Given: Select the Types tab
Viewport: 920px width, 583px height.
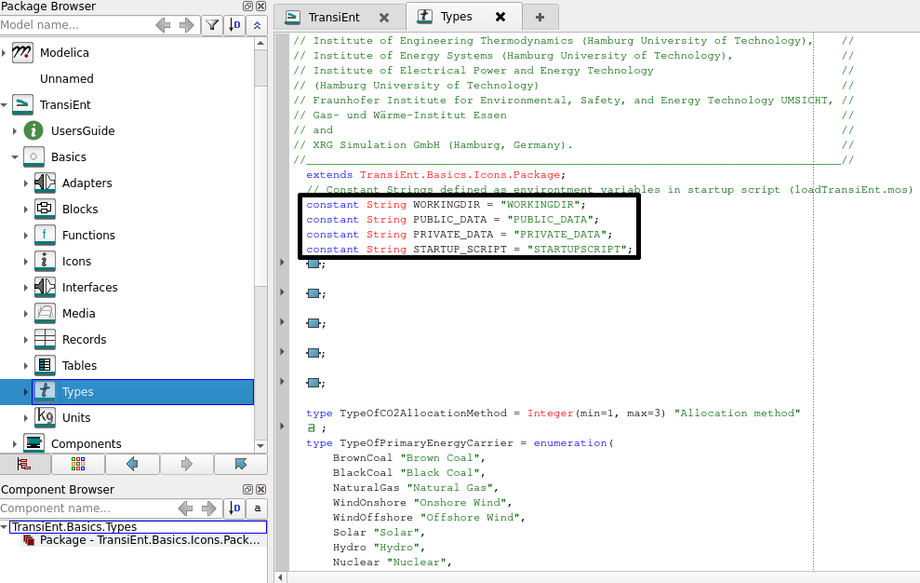Looking at the screenshot, I should (462, 16).
